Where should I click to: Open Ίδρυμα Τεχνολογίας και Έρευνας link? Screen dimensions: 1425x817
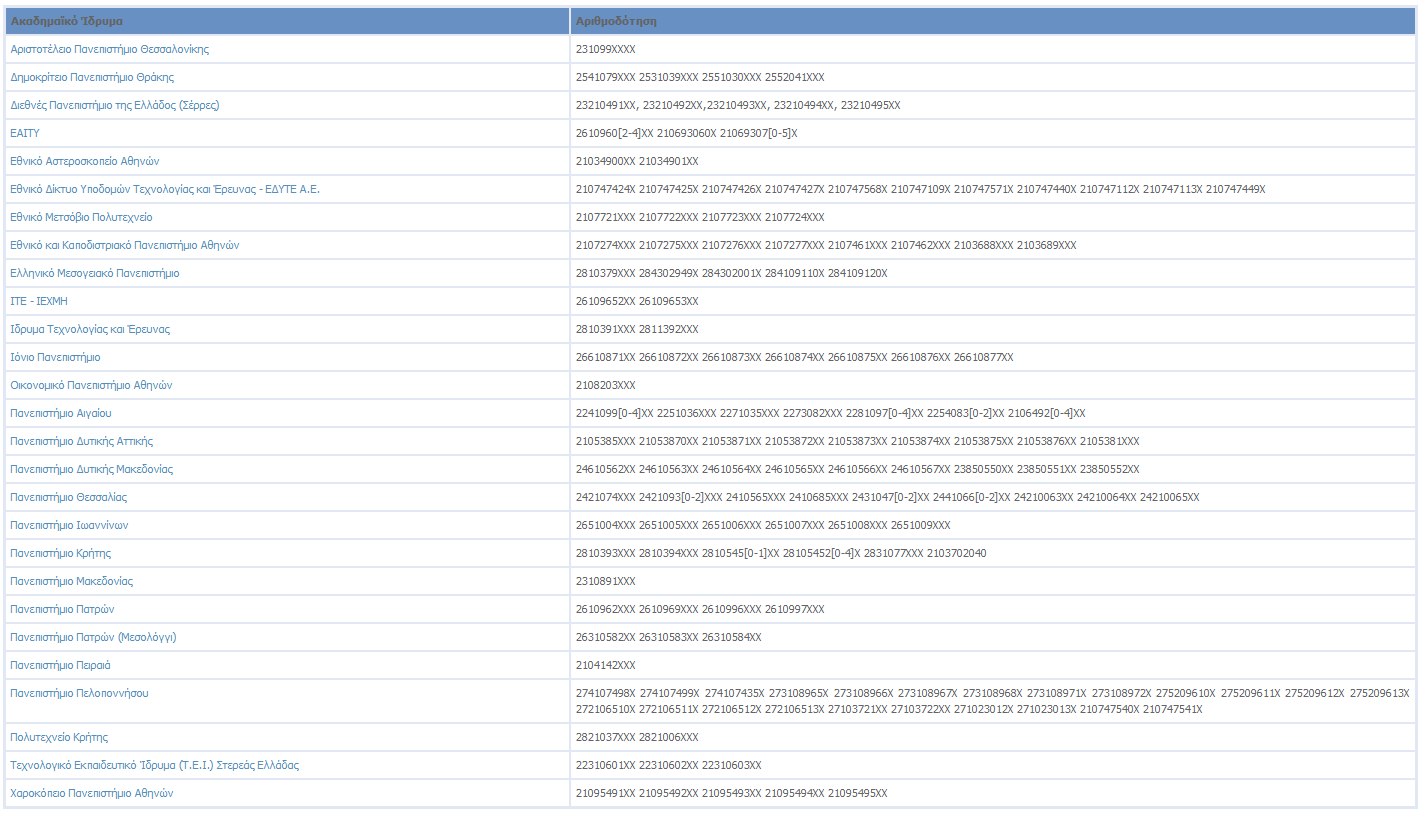(90, 329)
